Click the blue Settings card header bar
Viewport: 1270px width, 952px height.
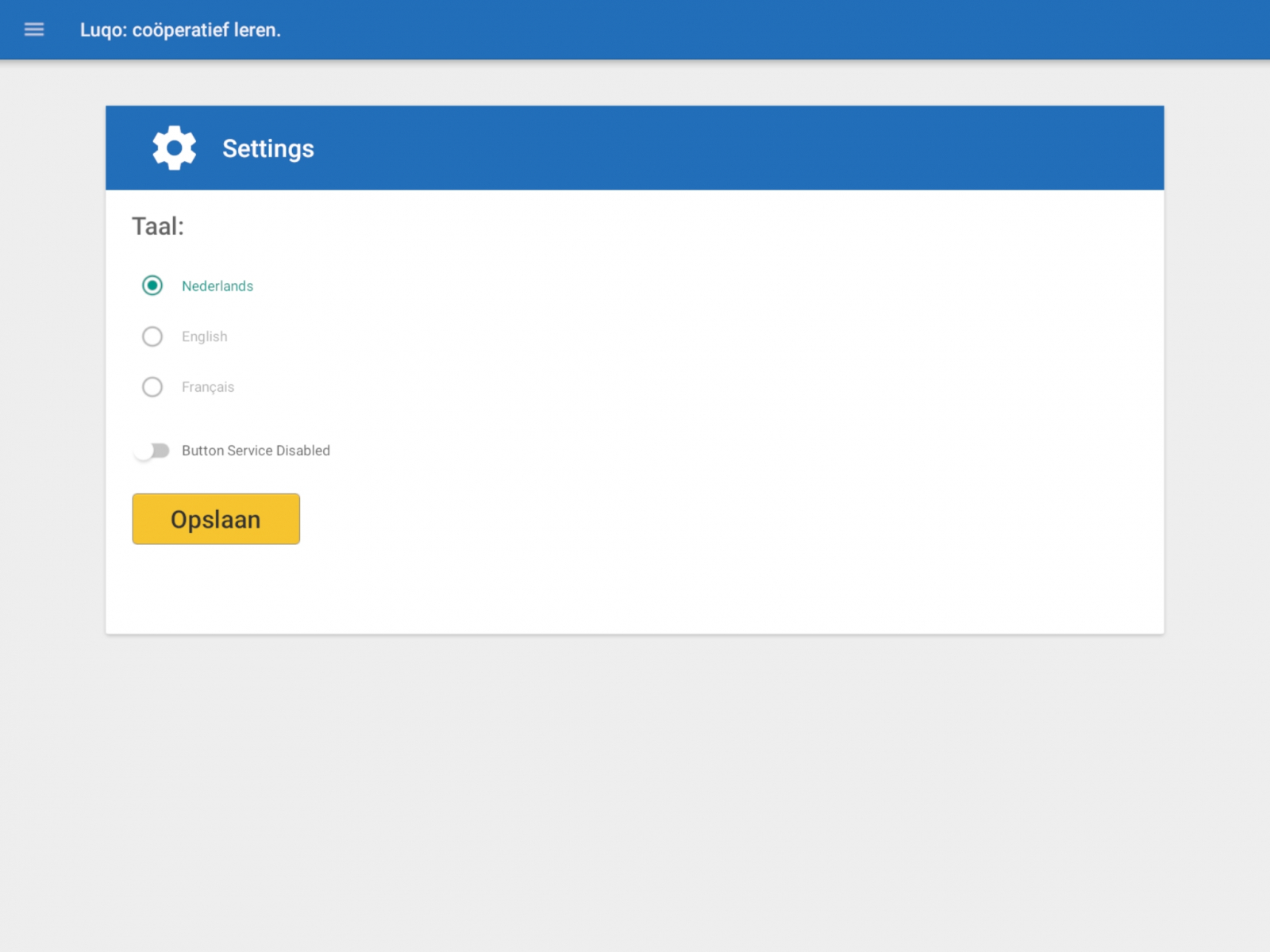(x=714, y=148)
